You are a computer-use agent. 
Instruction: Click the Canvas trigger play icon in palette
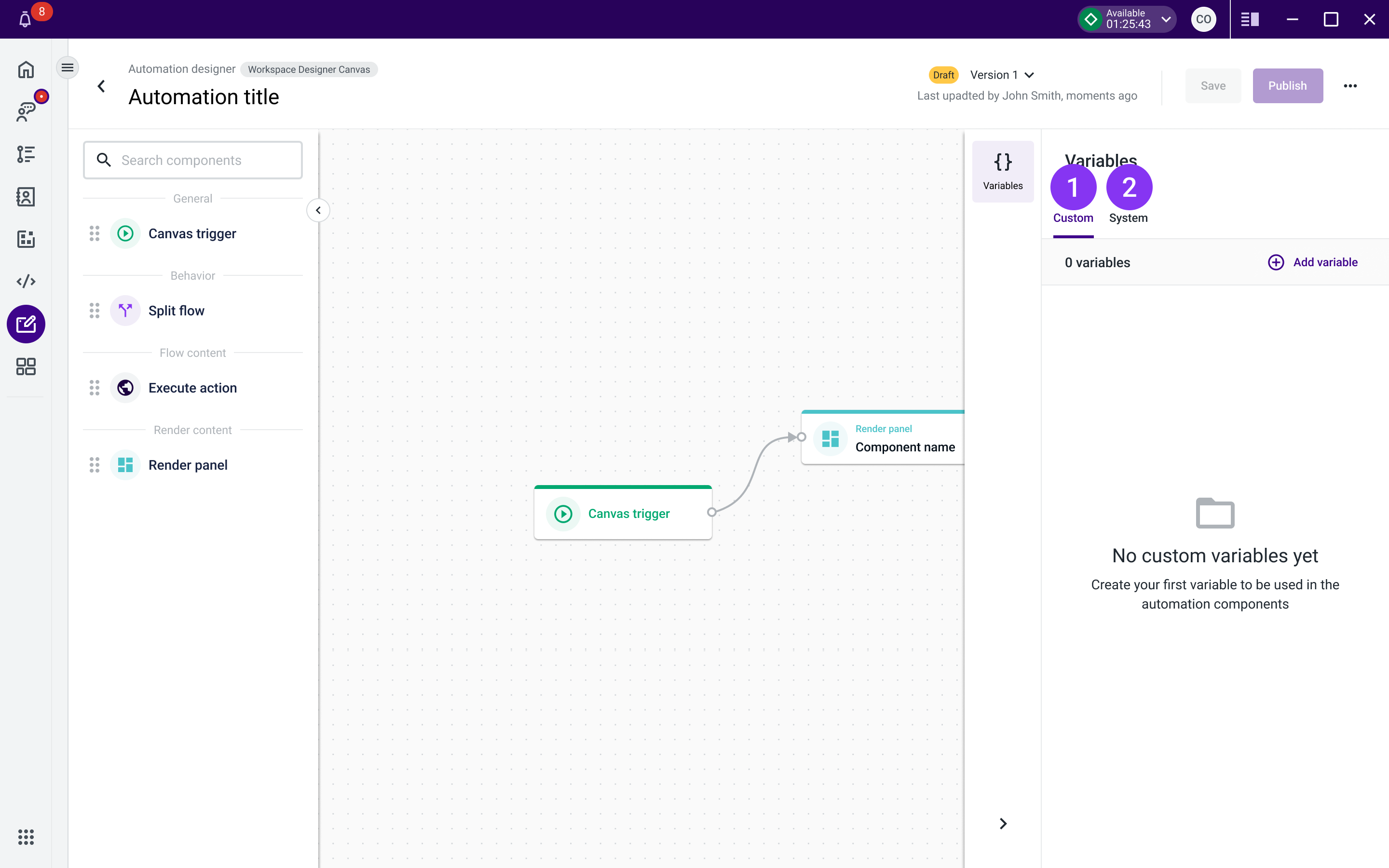125,234
